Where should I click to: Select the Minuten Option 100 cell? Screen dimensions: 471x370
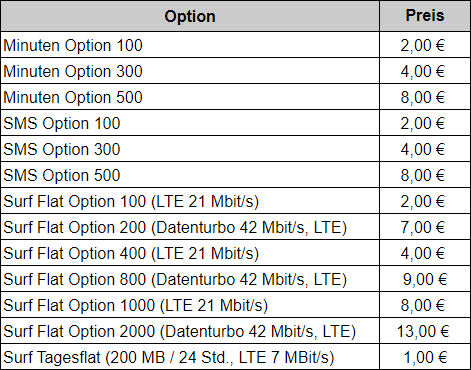190,45
